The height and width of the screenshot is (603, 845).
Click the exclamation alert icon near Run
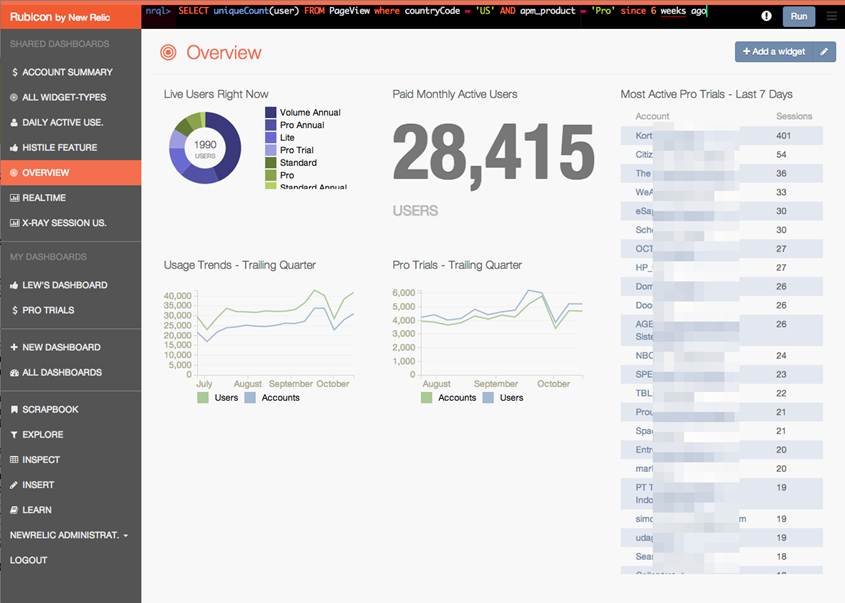point(766,16)
